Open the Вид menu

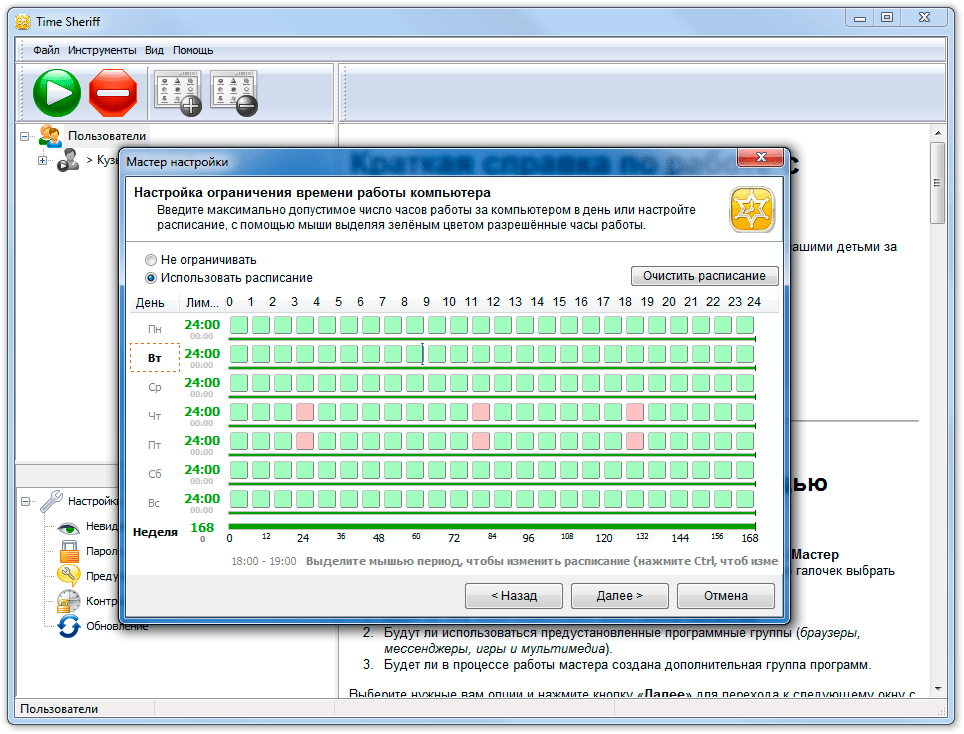point(154,50)
